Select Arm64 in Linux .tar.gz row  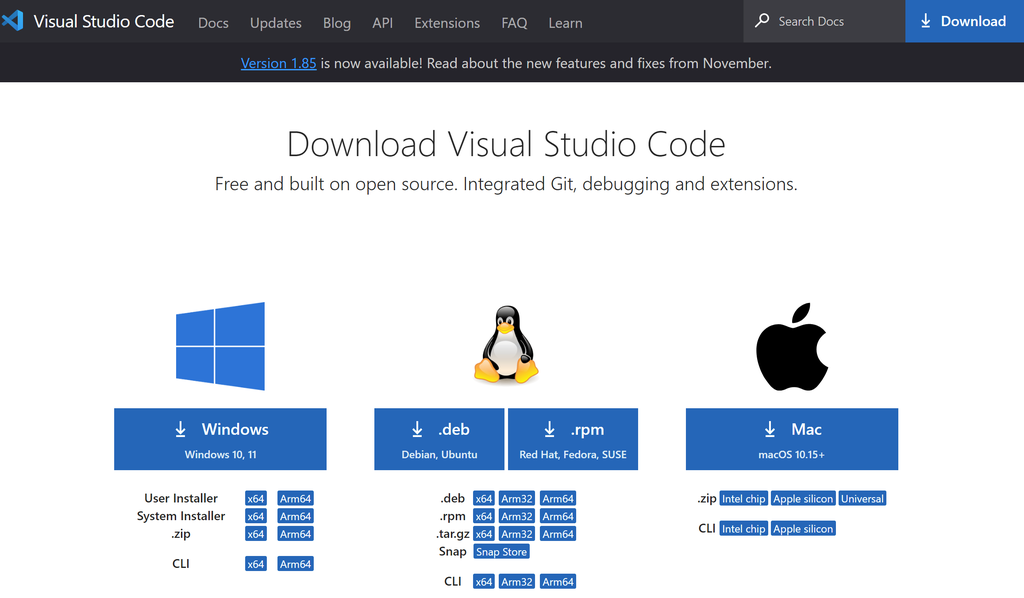point(558,534)
